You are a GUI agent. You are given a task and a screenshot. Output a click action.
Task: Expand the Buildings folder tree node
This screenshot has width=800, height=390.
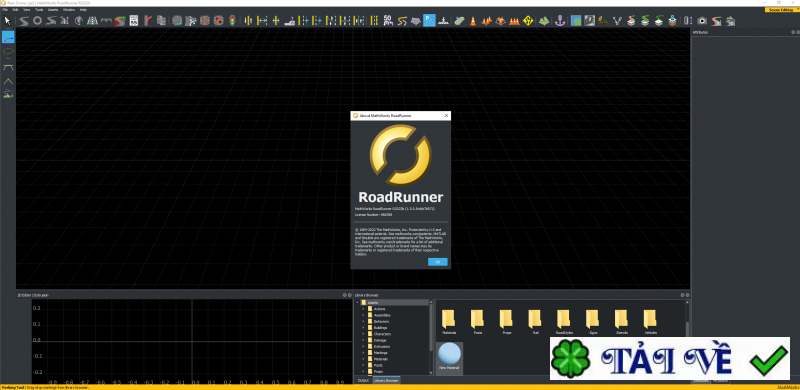(363, 327)
